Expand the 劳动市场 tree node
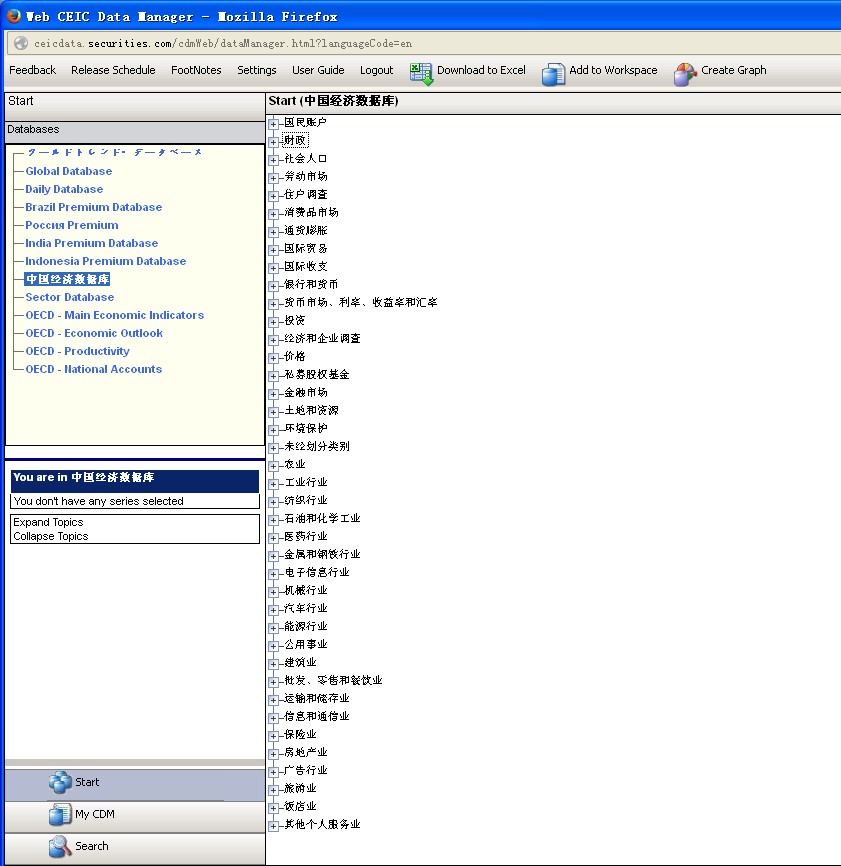841x866 pixels. [x=273, y=178]
